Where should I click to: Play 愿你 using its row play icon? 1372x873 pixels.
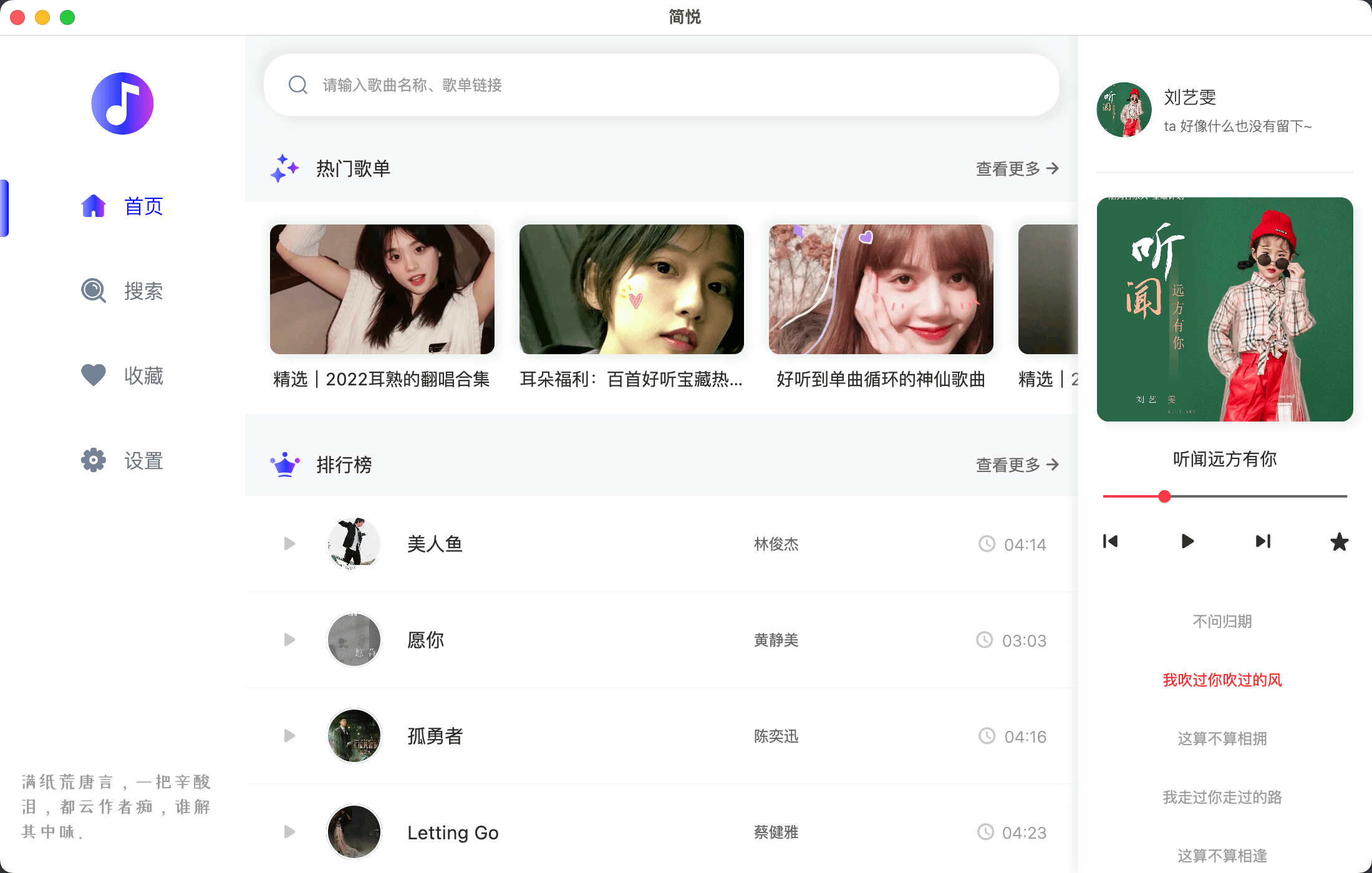[x=289, y=640]
